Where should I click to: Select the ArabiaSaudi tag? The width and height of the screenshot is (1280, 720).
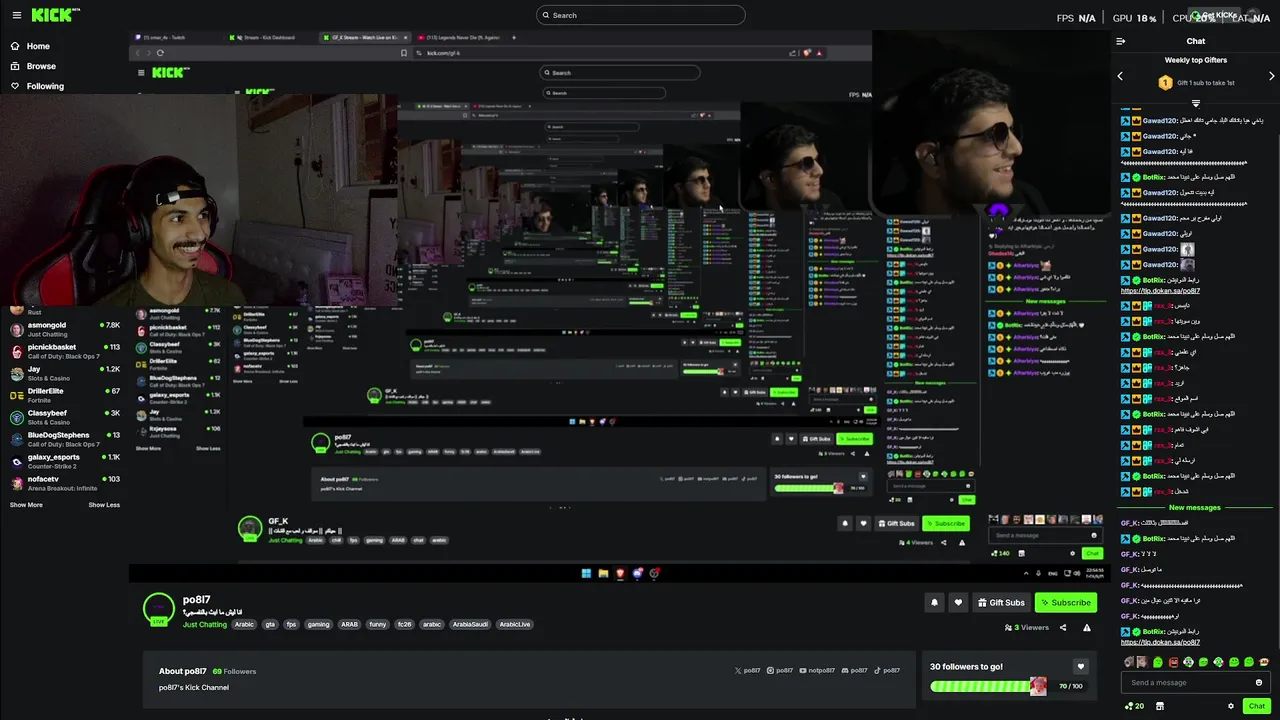[x=470, y=624]
